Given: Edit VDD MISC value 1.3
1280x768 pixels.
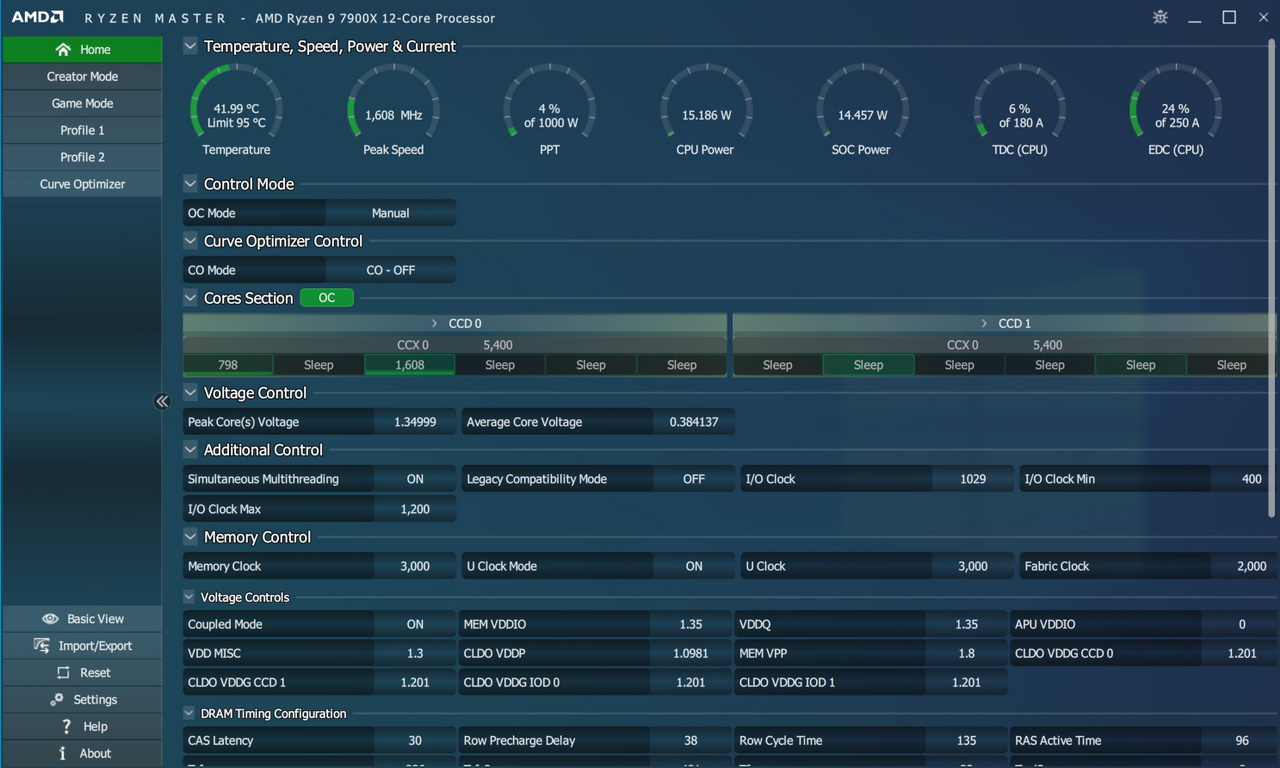Looking at the screenshot, I should (415, 653).
